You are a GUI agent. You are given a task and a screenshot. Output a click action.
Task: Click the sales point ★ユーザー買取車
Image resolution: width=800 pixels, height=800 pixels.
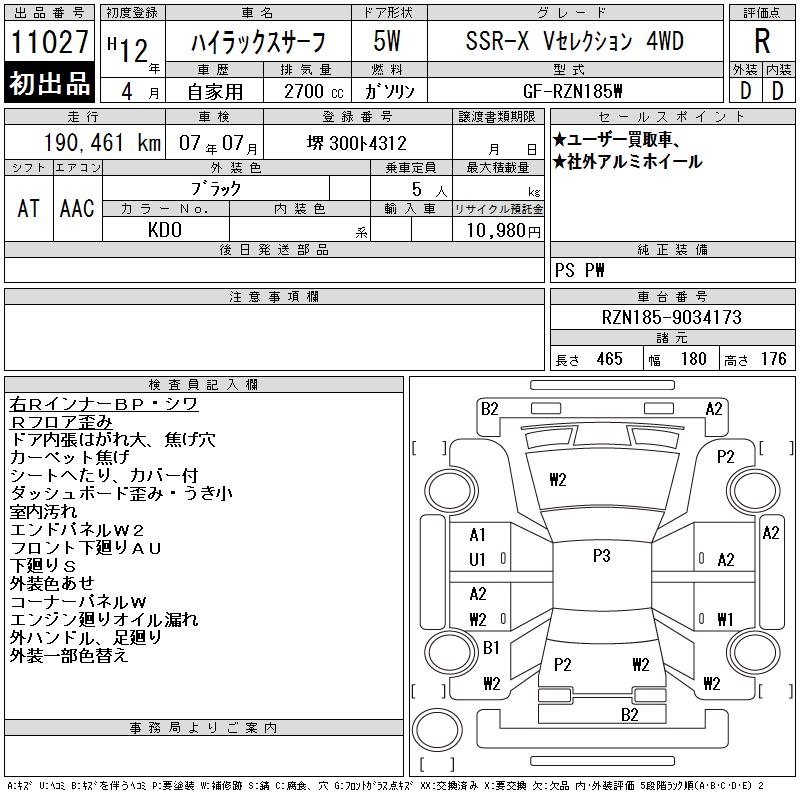(x=616, y=140)
